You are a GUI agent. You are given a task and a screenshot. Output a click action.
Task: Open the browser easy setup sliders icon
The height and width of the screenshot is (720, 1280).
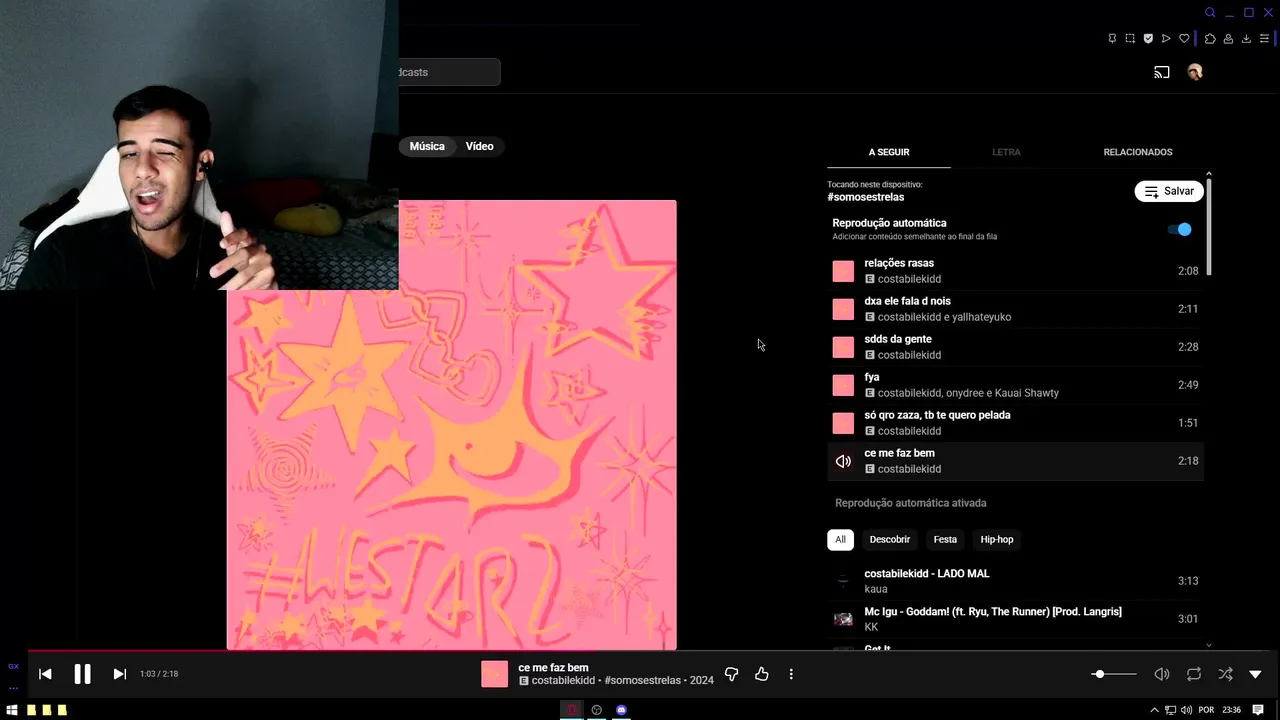(x=1264, y=39)
